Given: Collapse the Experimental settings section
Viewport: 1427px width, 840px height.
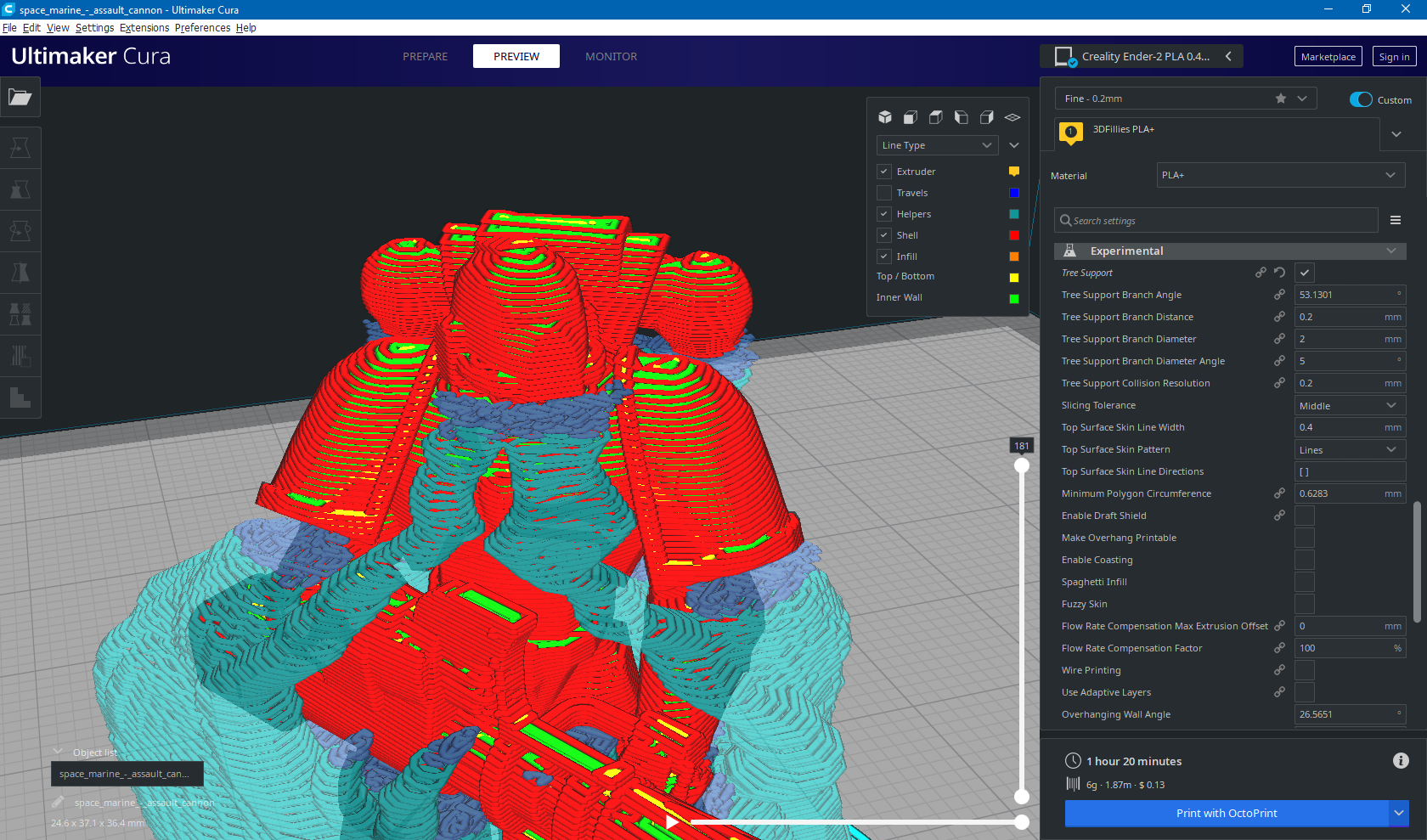Looking at the screenshot, I should pyautogui.click(x=1230, y=251).
